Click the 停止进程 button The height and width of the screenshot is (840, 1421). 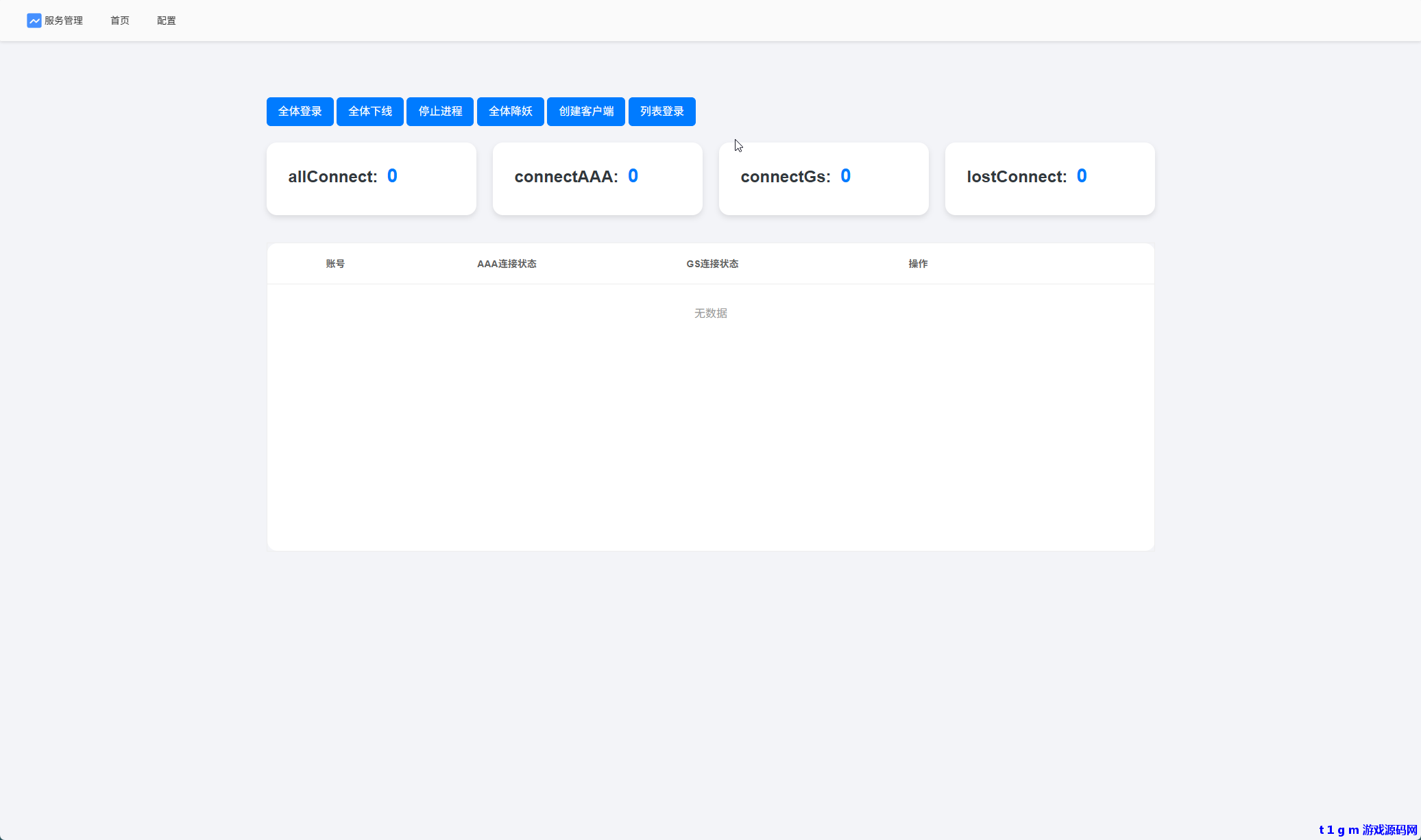click(x=440, y=112)
